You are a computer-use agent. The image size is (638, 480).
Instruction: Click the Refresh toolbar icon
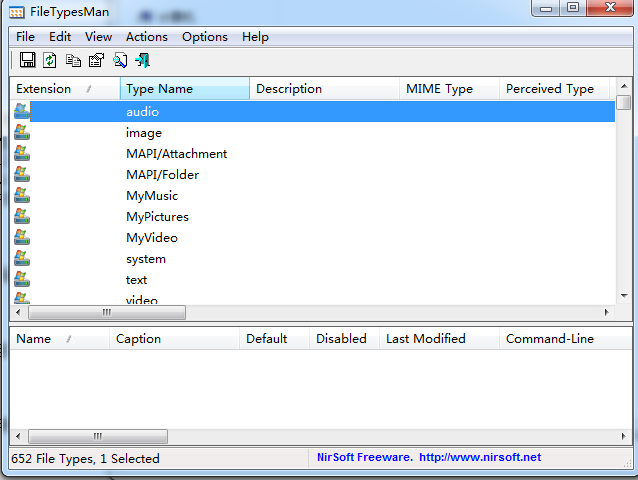50,60
